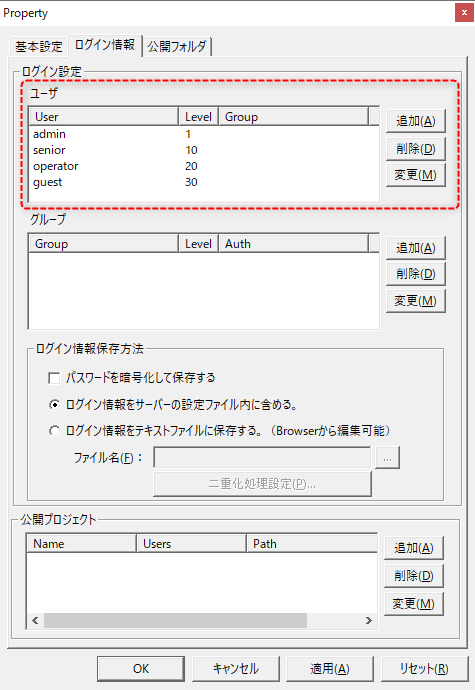Click 削除(D) button in グループ section
475x690 pixels.
[x=416, y=274]
